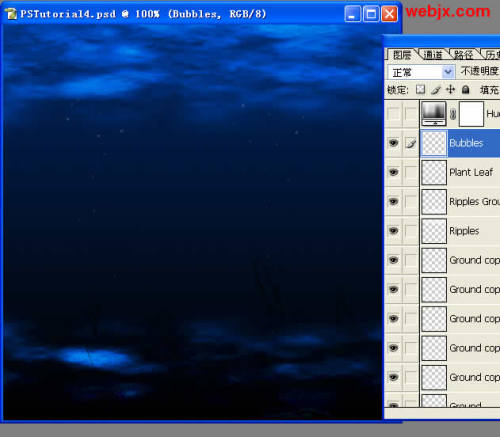Image resolution: width=500 pixels, height=437 pixels.
Task: Hide the Plant Leaf layer
Action: click(x=394, y=172)
